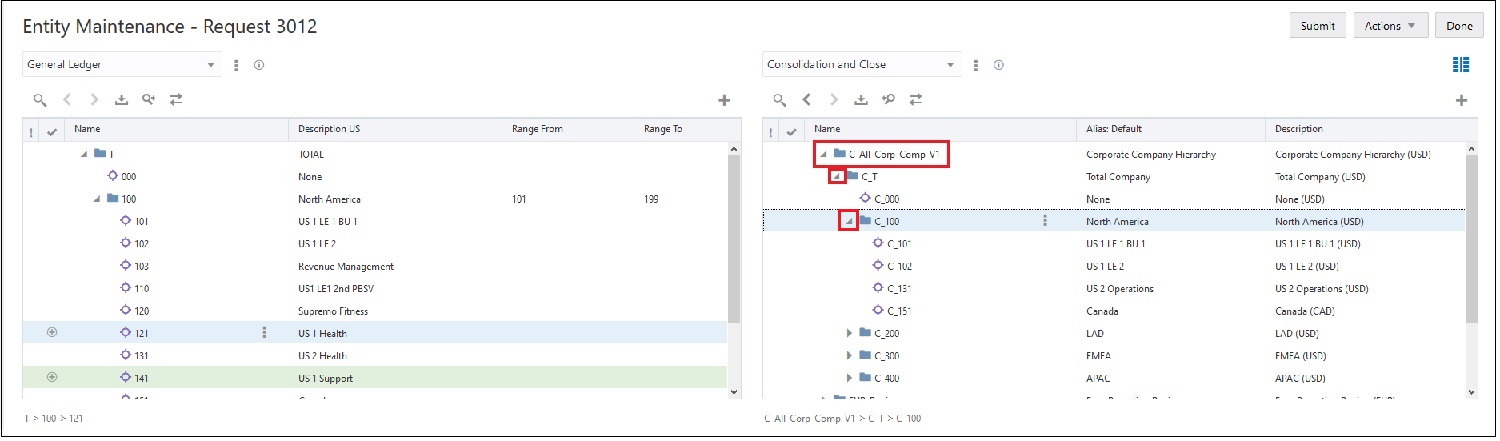Image resolution: width=1500 pixels, height=441 pixels.
Task: Click info icon beside Consolidation and Close dropdown
Action: [x=997, y=65]
